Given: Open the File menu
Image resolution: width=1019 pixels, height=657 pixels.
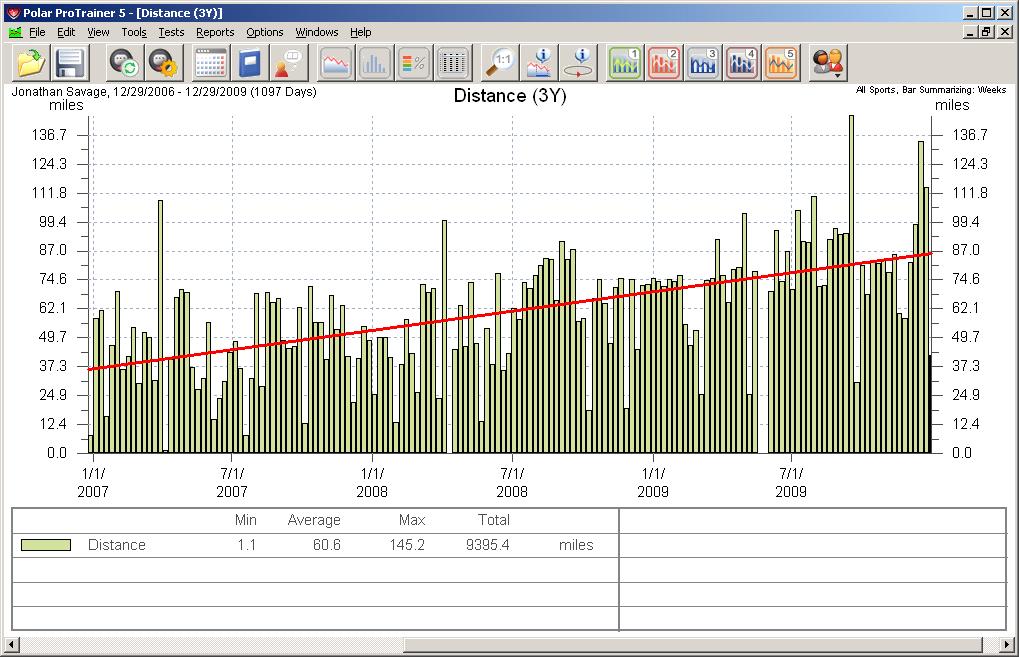Looking at the screenshot, I should tap(37, 32).
